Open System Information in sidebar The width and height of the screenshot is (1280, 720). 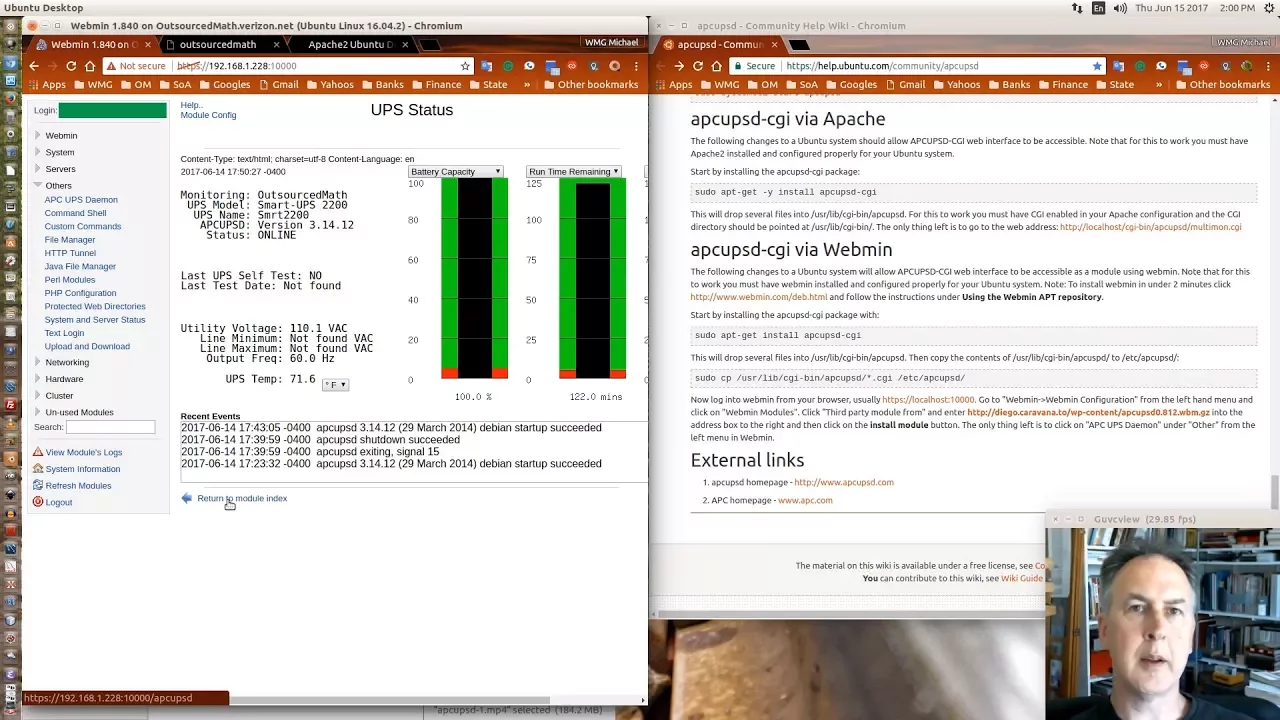tap(82, 469)
